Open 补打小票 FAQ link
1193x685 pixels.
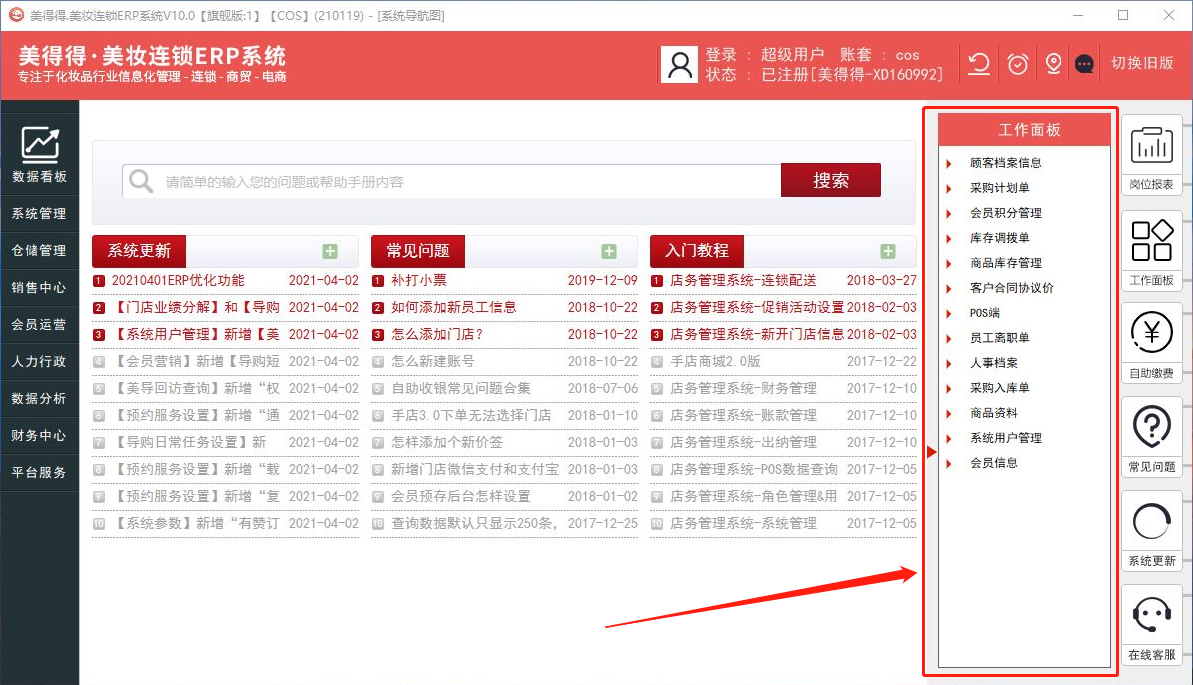(418, 280)
